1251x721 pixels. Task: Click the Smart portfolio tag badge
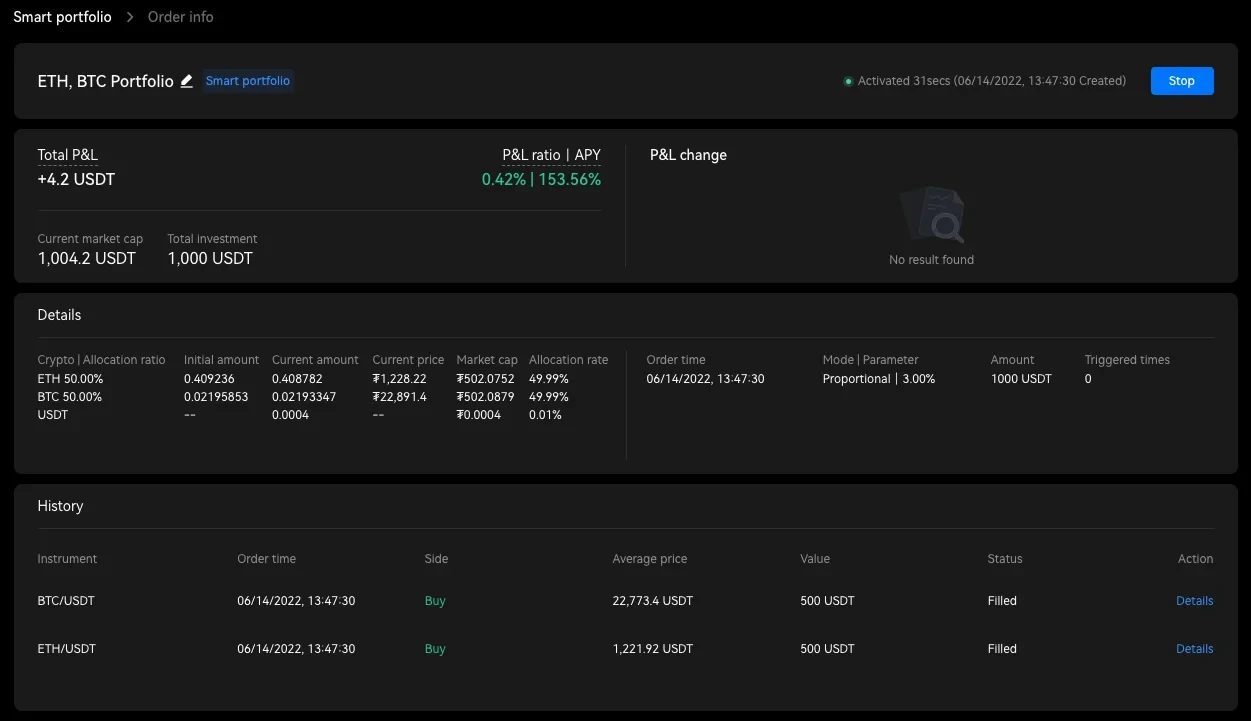point(248,81)
